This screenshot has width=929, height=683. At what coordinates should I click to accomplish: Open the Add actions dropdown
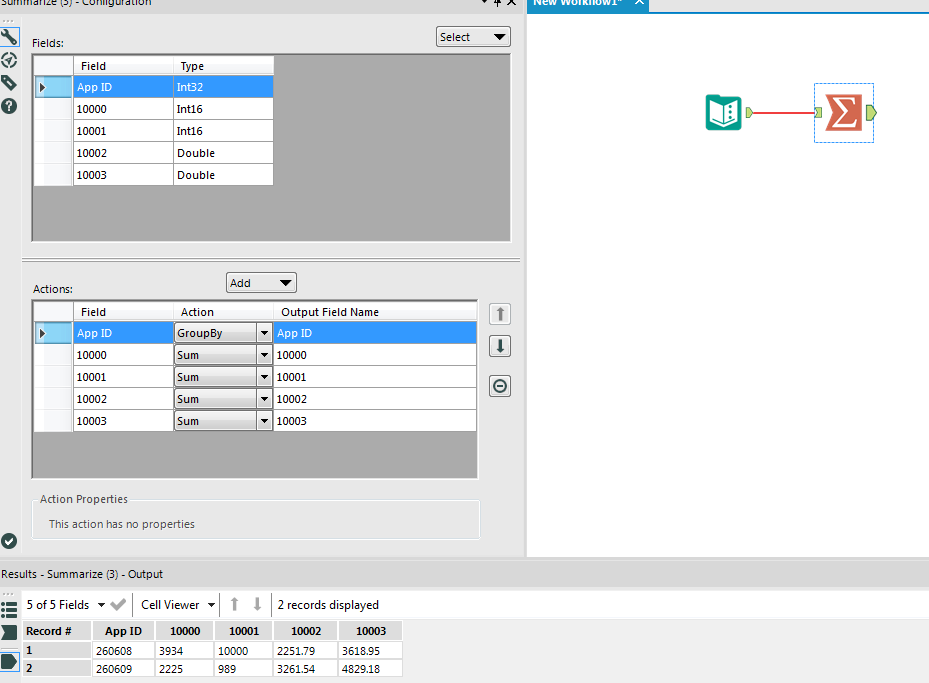(260, 282)
